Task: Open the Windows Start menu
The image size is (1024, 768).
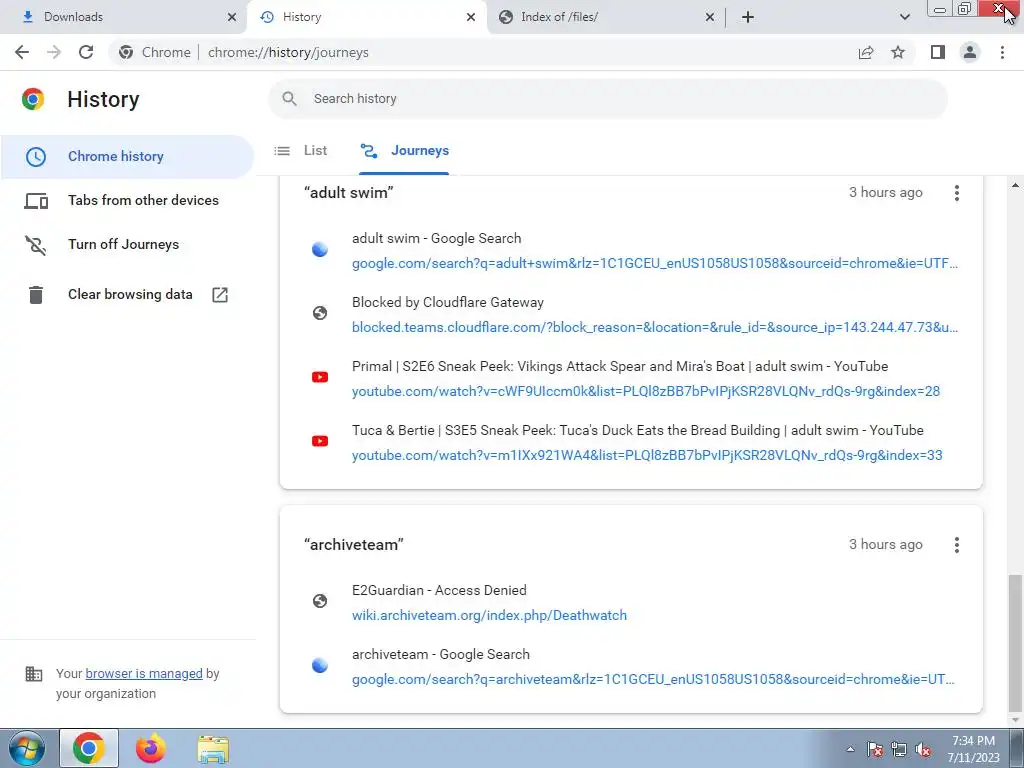Action: click(27, 748)
